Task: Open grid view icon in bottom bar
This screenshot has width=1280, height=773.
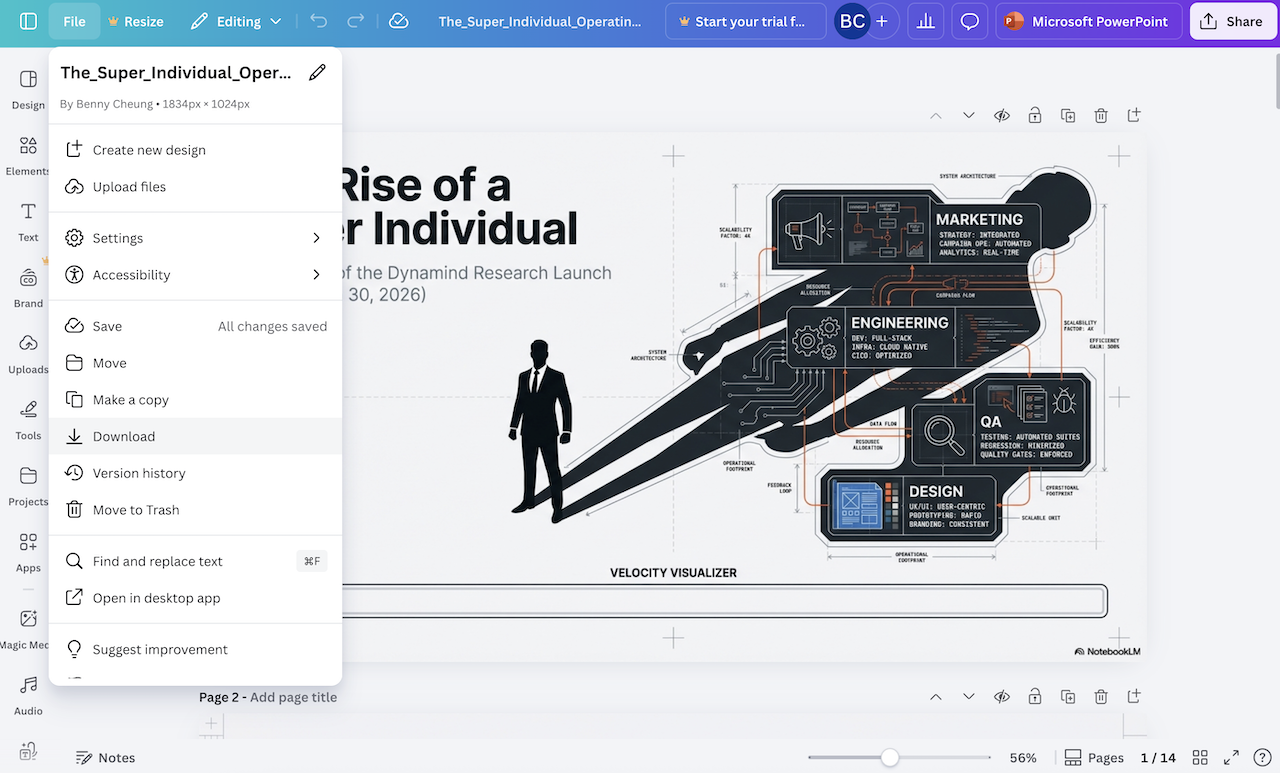Action: point(1200,758)
